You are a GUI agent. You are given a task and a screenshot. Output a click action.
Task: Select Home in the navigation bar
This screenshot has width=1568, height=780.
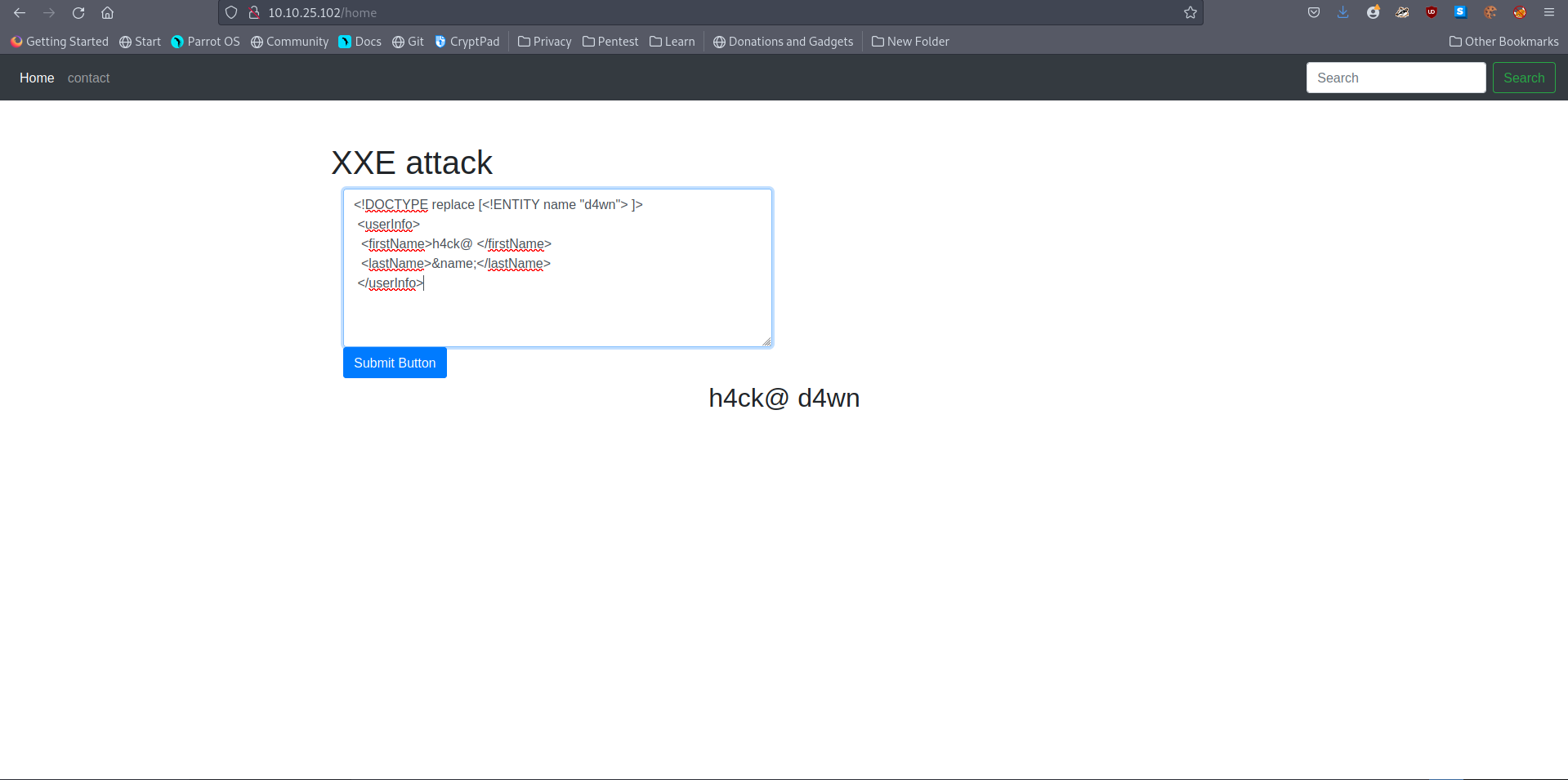[x=37, y=78]
